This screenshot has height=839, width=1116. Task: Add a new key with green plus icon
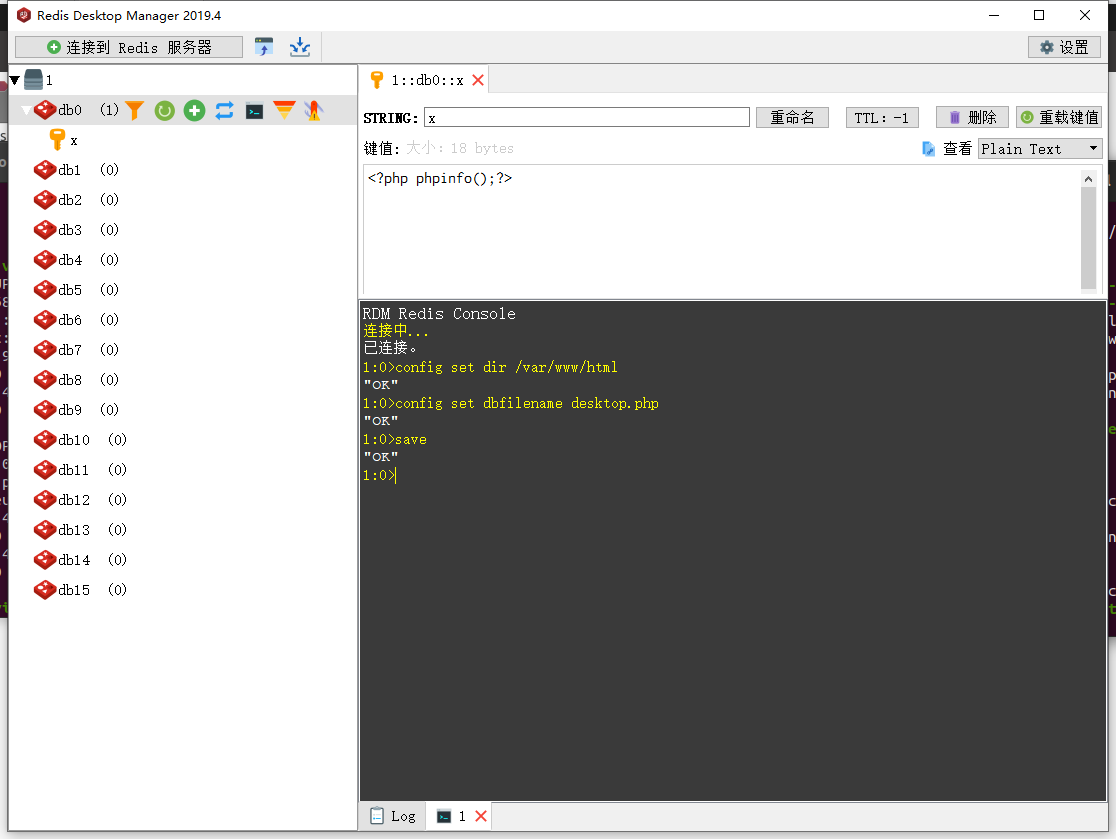tap(194, 110)
